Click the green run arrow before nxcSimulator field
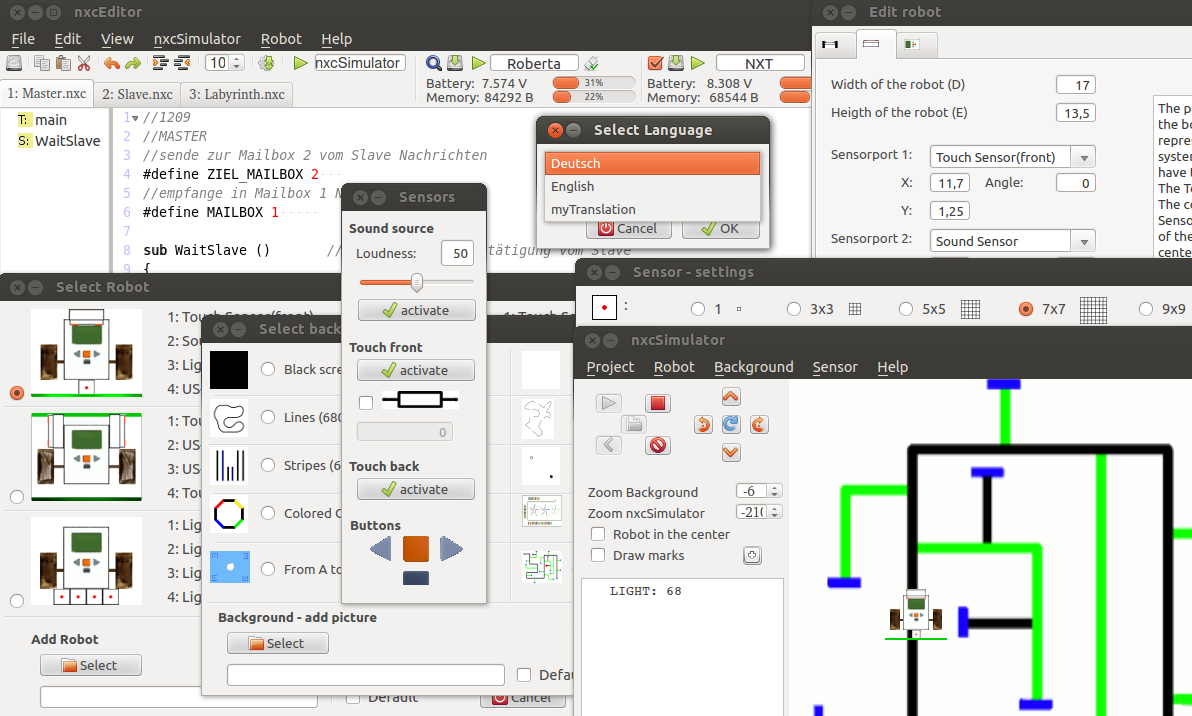The width and height of the screenshot is (1192, 716). [300, 63]
